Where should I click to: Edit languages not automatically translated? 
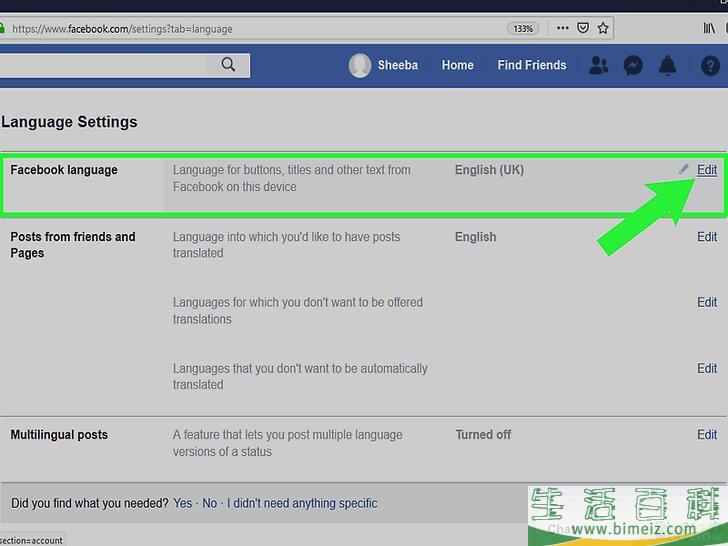point(707,368)
